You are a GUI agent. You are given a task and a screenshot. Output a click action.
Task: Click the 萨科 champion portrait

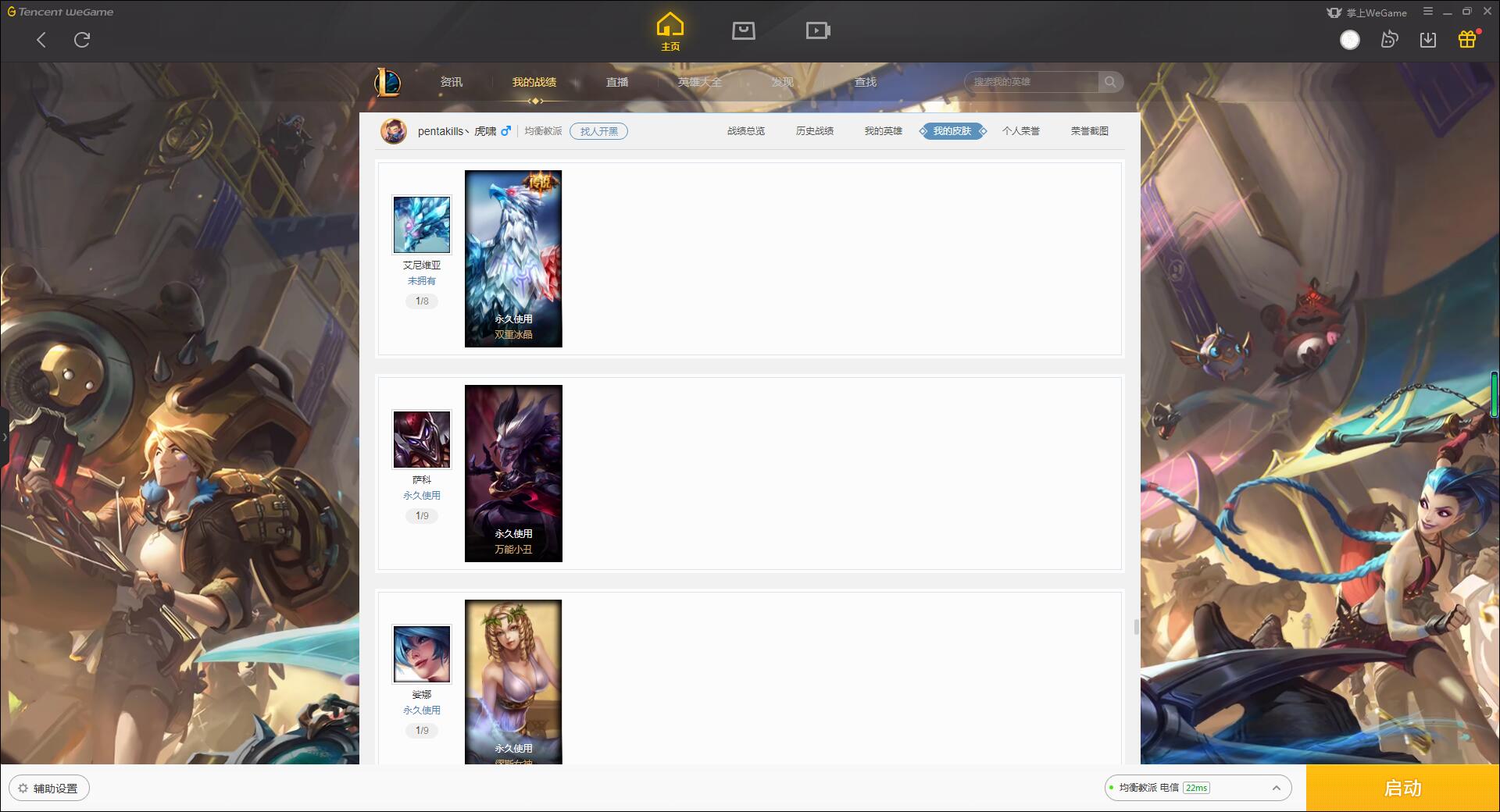pyautogui.click(x=422, y=440)
